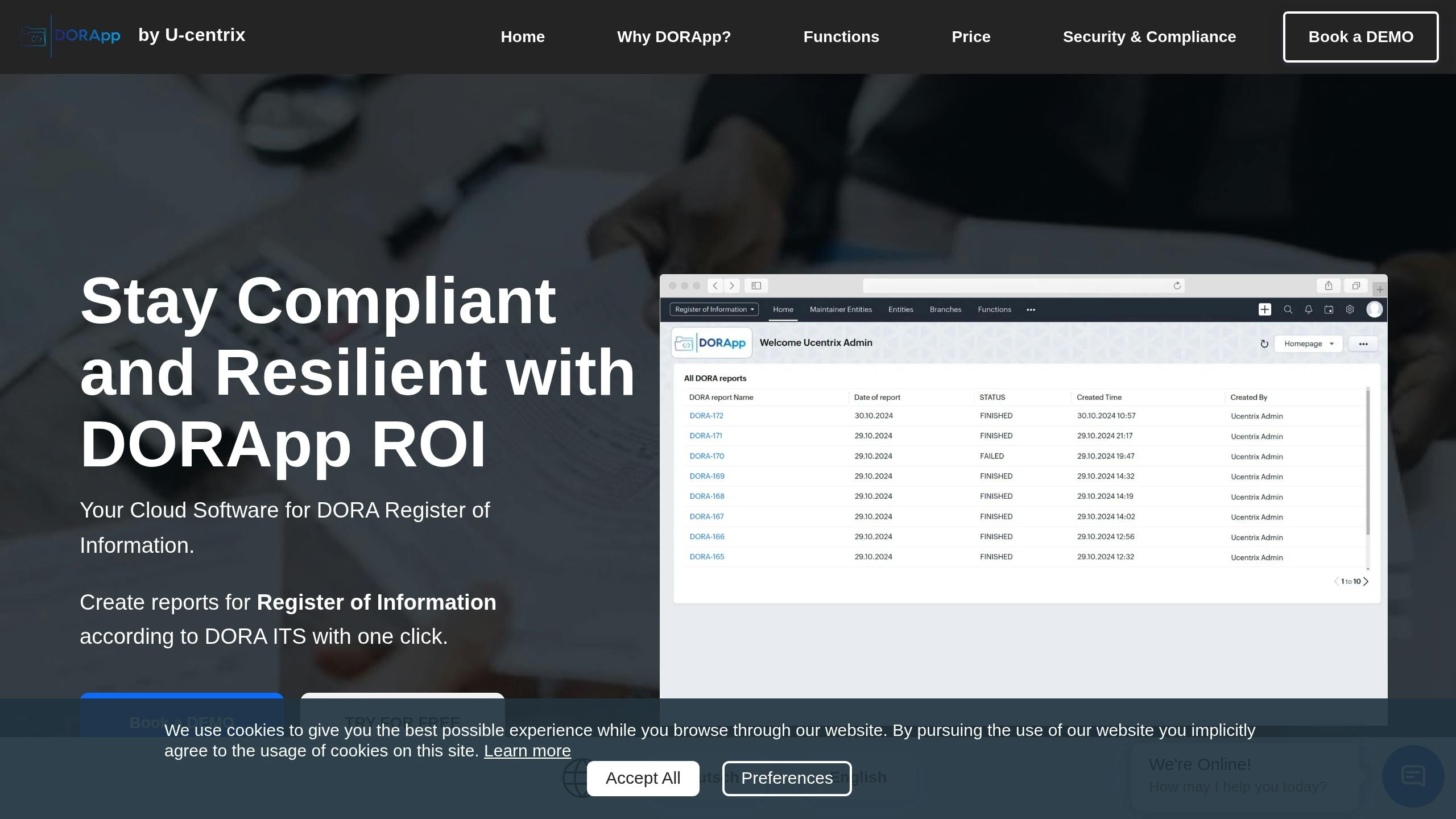Image resolution: width=1456 pixels, height=819 pixels.
Task: Expand the Homepage dropdown
Action: 1309,344
